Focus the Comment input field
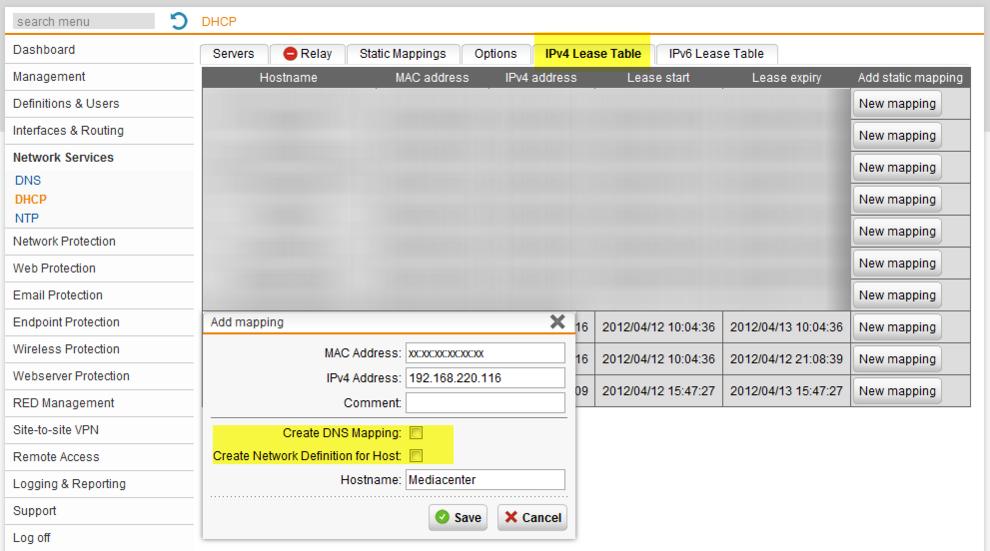The height and width of the screenshot is (551, 990). (485, 403)
